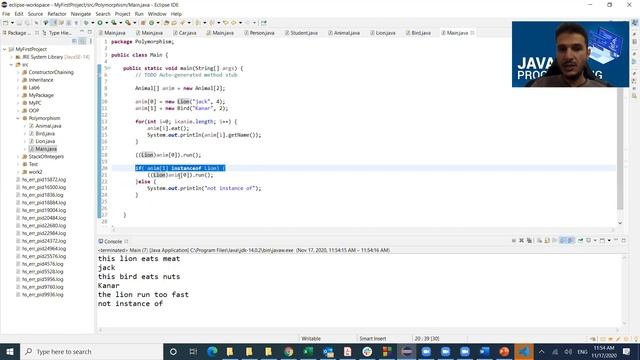The image size is (640, 360).
Task: Switch to the Person.java editor tab
Action: [x=259, y=33]
